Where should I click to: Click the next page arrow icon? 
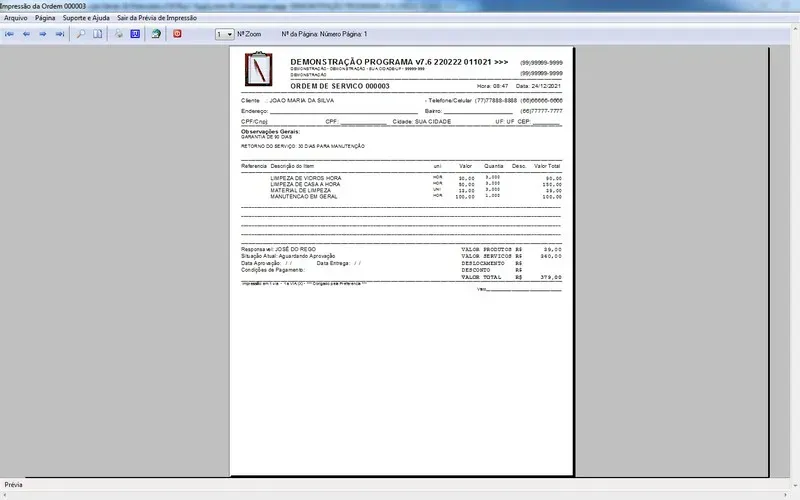pyautogui.click(x=43, y=34)
